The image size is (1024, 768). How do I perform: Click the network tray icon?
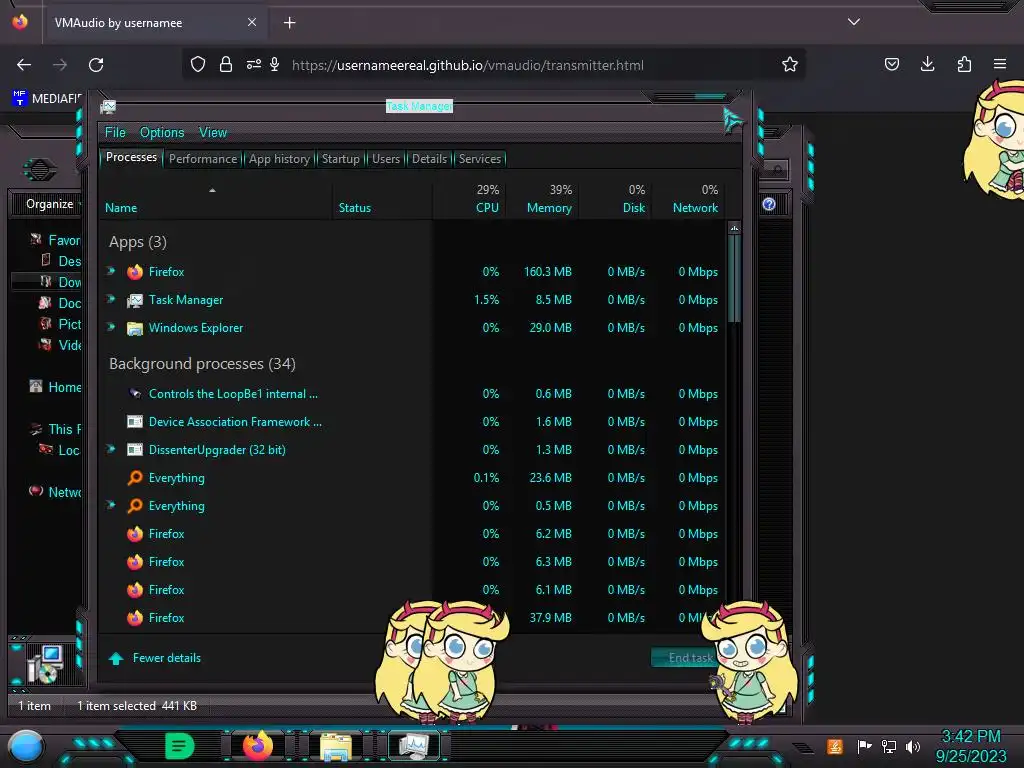888,746
